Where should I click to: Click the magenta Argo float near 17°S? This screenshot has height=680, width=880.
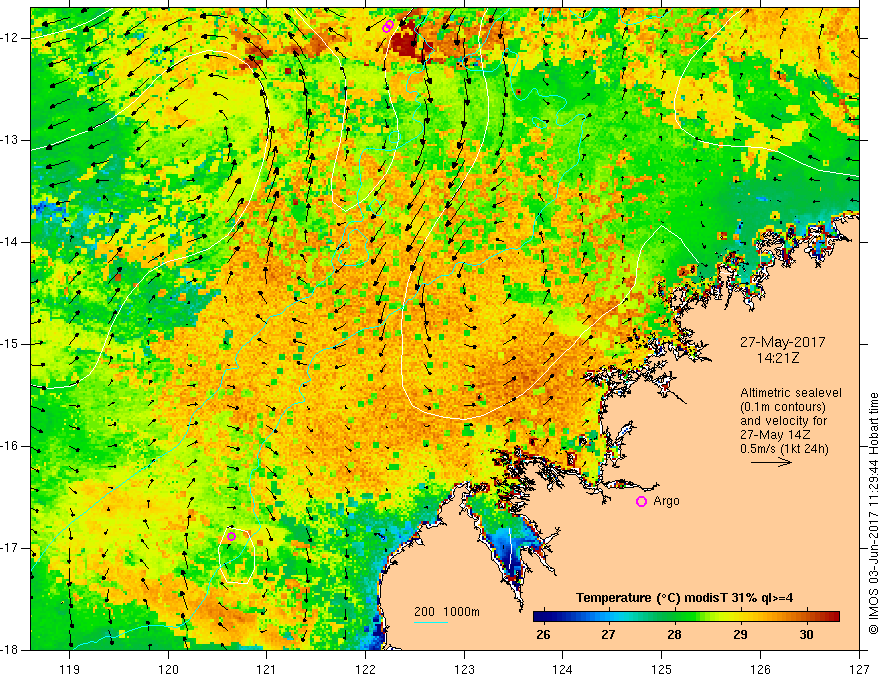coord(231,536)
